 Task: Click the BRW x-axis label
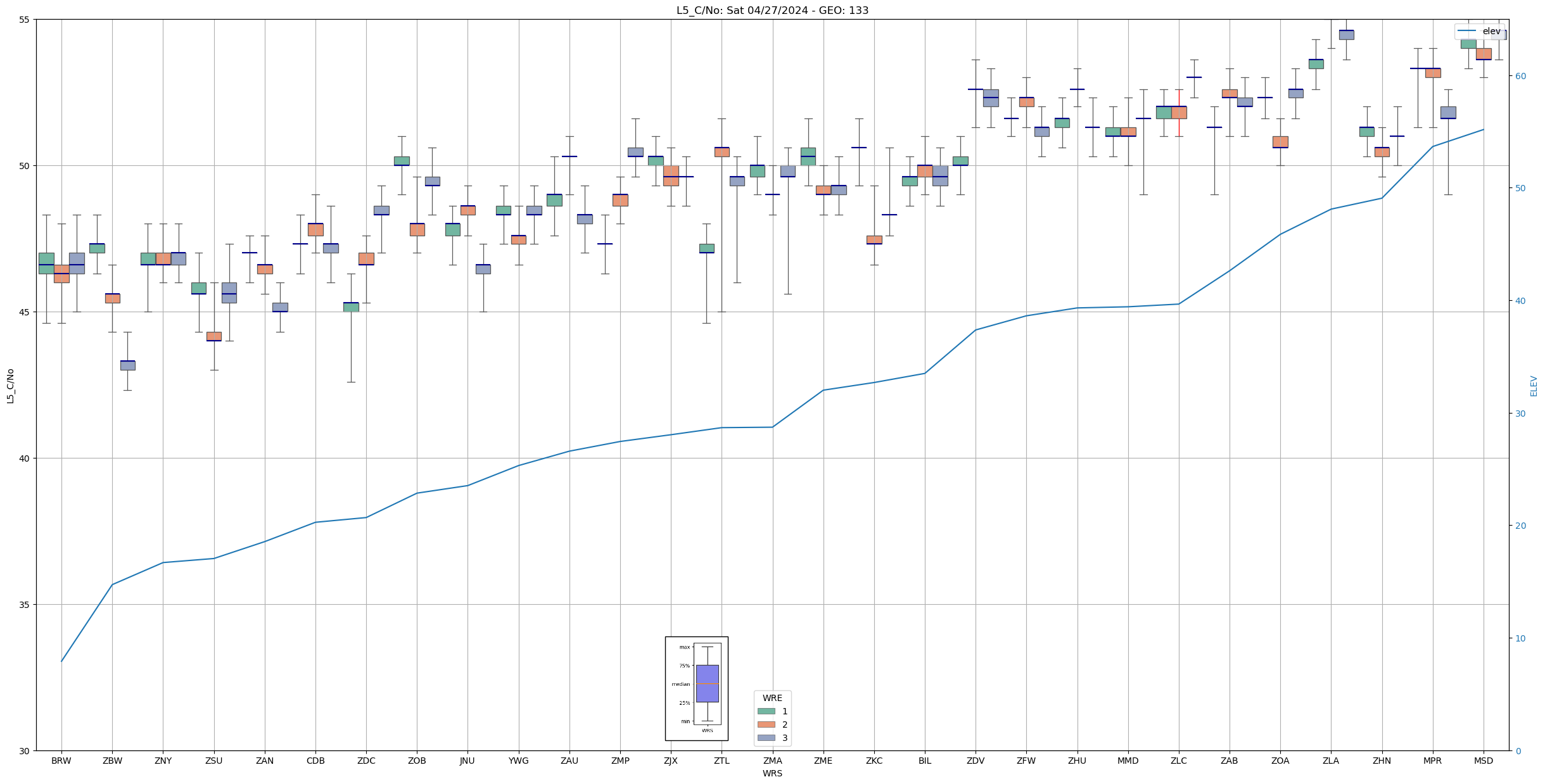pyautogui.click(x=61, y=761)
